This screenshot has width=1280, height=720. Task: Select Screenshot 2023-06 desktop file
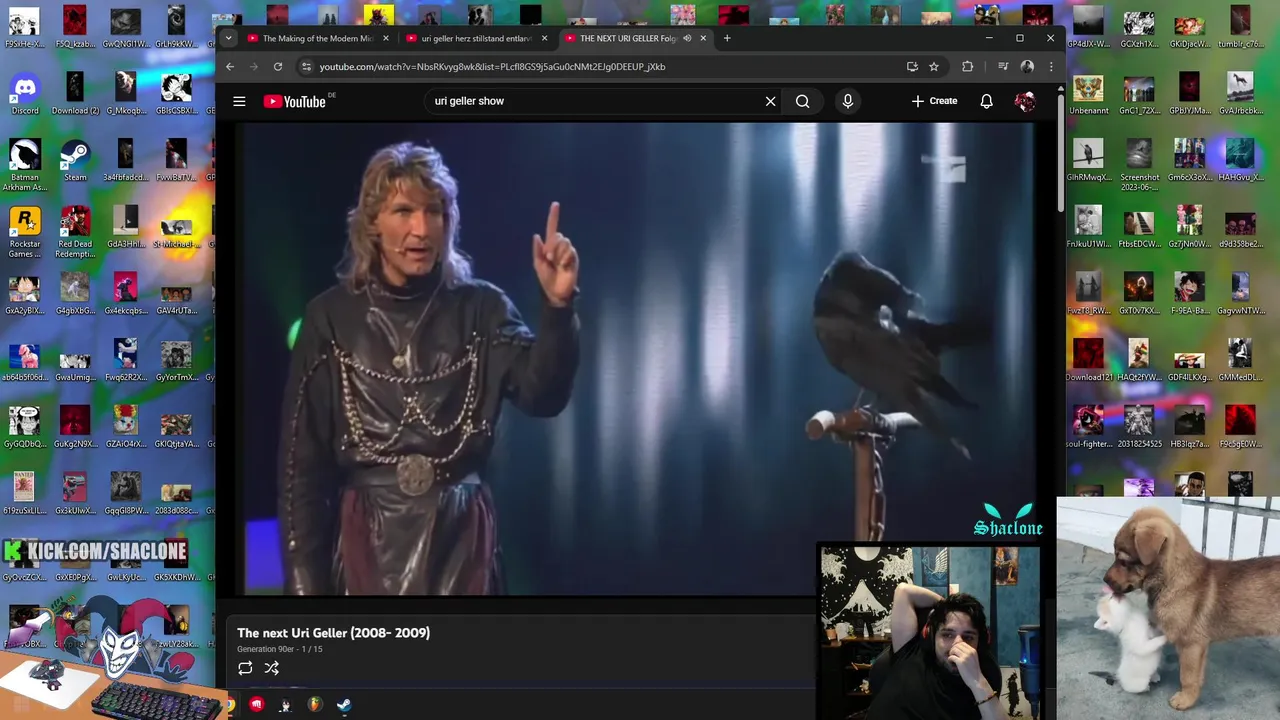click(1139, 166)
